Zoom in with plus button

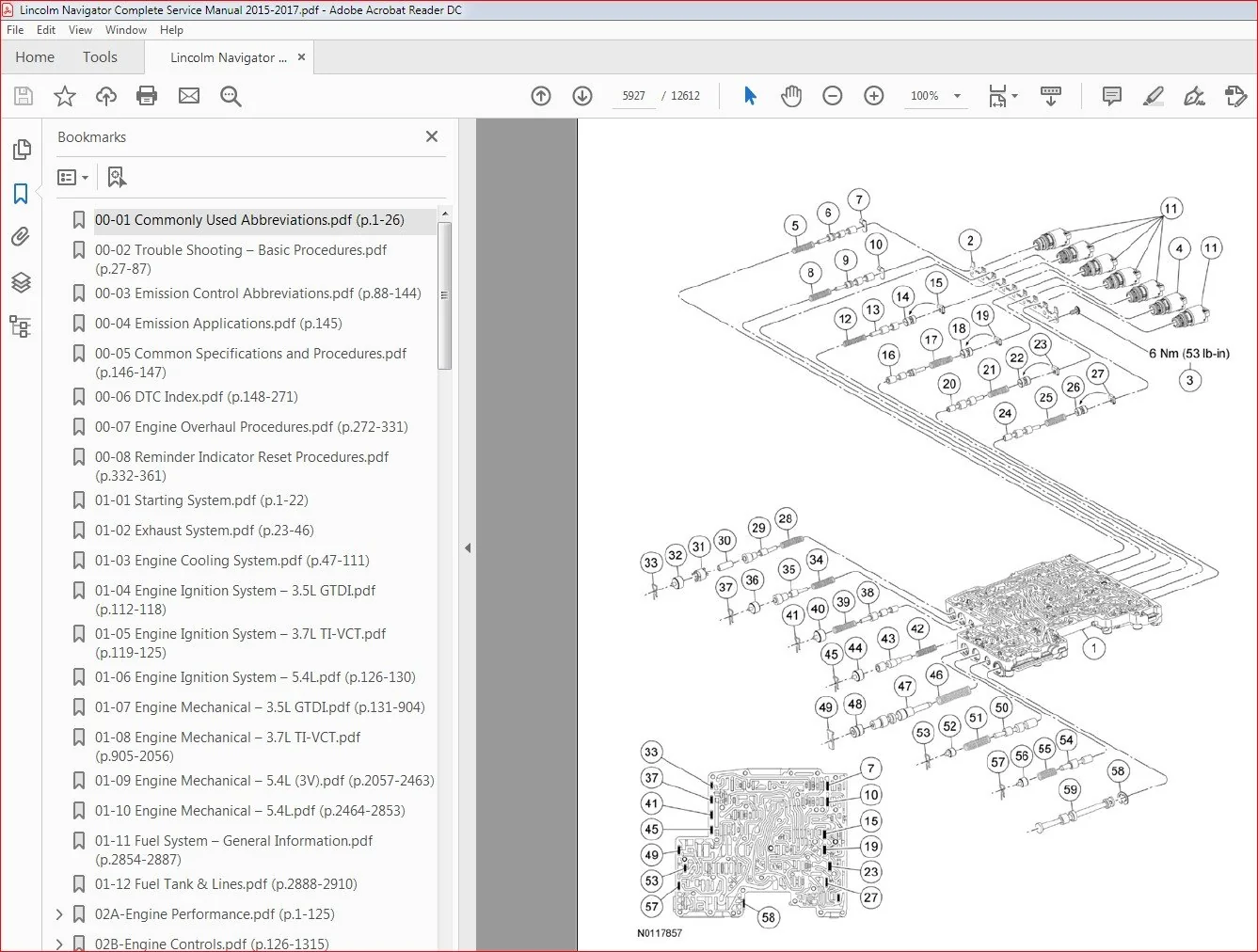(x=874, y=96)
